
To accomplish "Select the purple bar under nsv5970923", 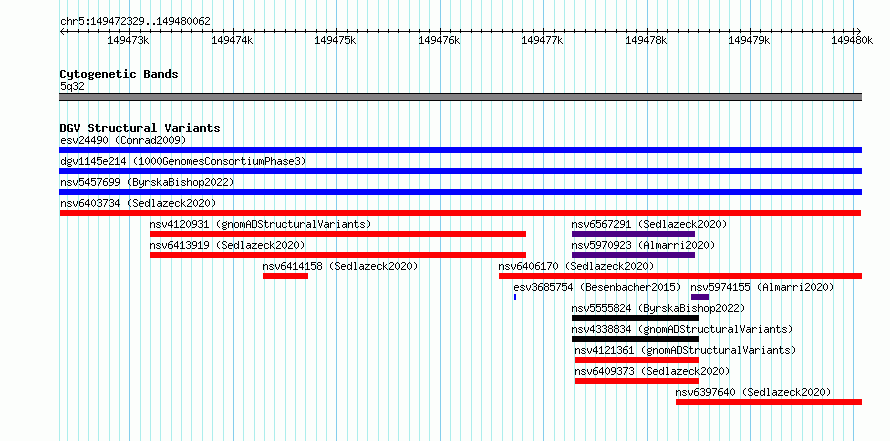I will pos(633,255).
